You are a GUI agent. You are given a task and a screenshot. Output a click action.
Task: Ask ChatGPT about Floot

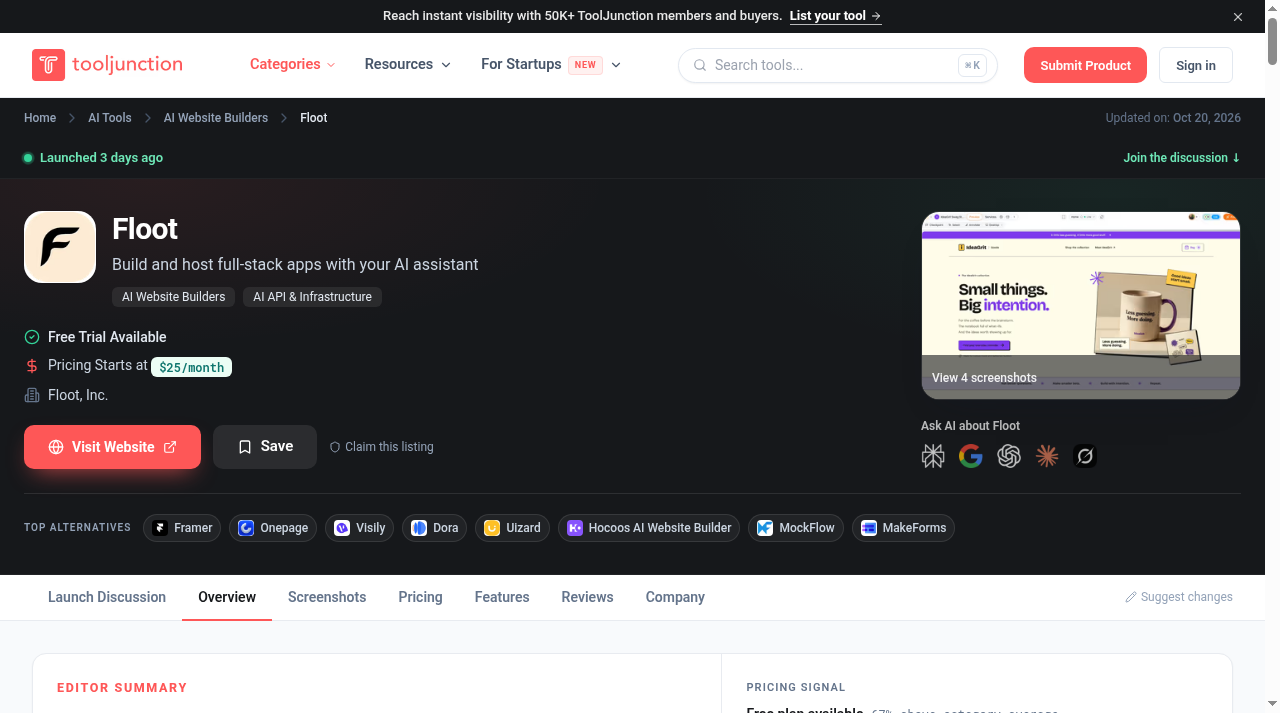[x=1009, y=457]
